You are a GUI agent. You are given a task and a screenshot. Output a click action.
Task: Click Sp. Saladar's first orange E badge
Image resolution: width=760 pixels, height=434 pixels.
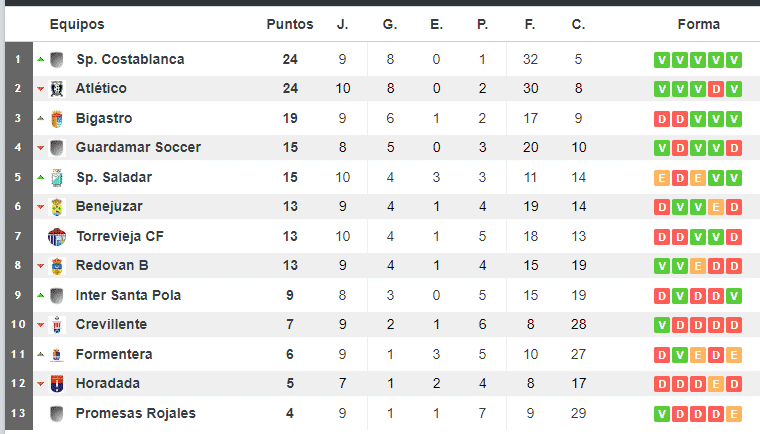tap(662, 178)
